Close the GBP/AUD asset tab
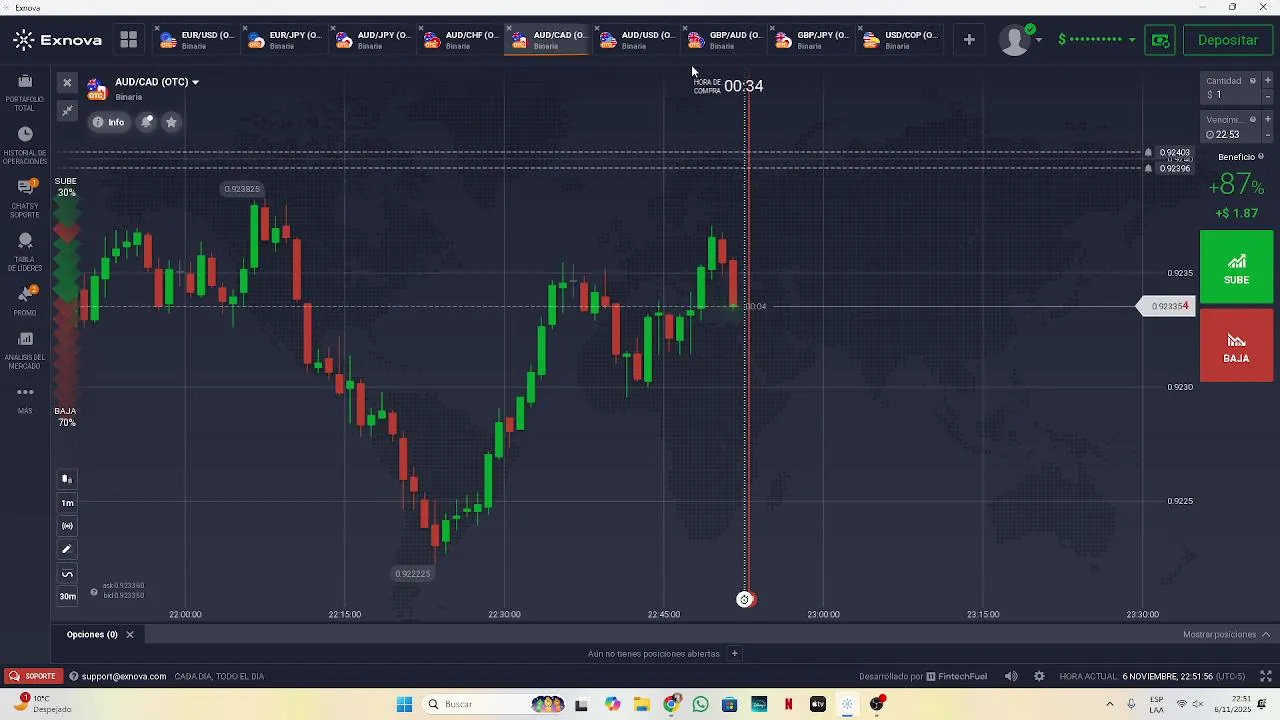Viewport: 1280px width, 720px height. [x=684, y=29]
